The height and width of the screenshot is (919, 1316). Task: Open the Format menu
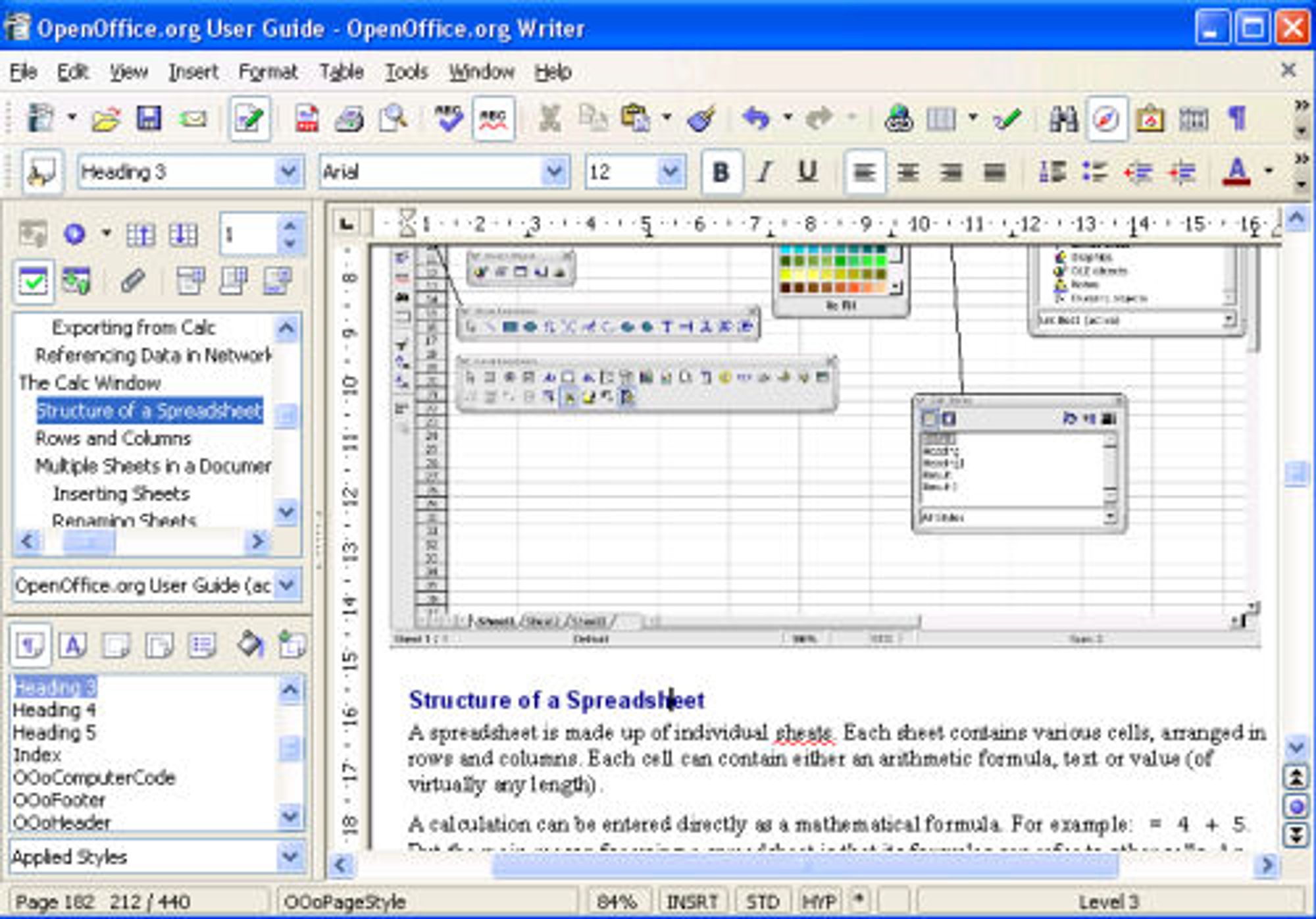[268, 72]
